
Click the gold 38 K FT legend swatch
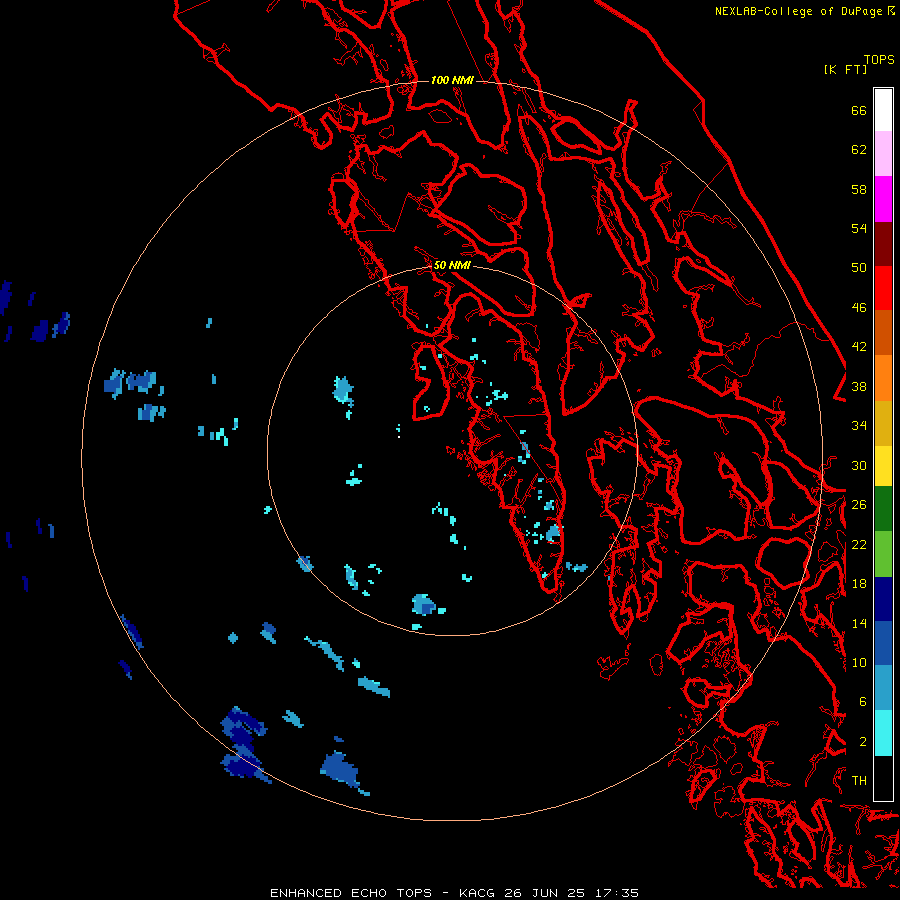[x=883, y=423]
